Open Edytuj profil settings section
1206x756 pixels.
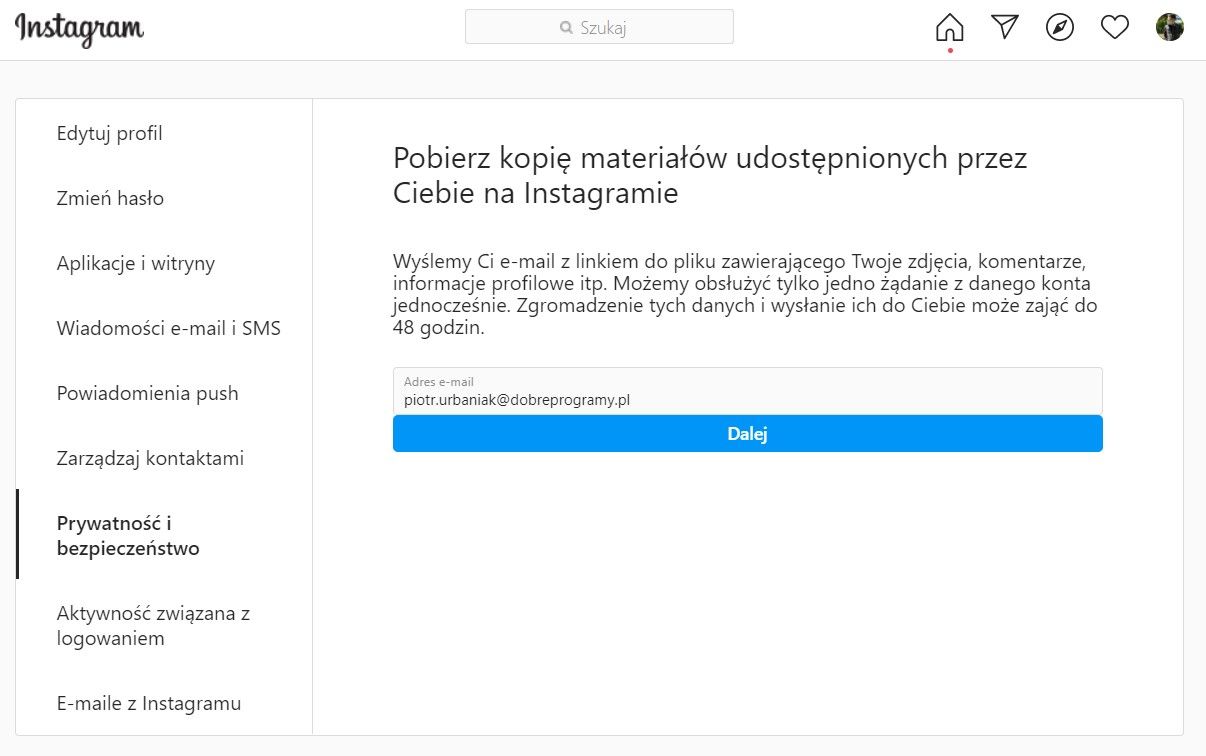tap(110, 133)
